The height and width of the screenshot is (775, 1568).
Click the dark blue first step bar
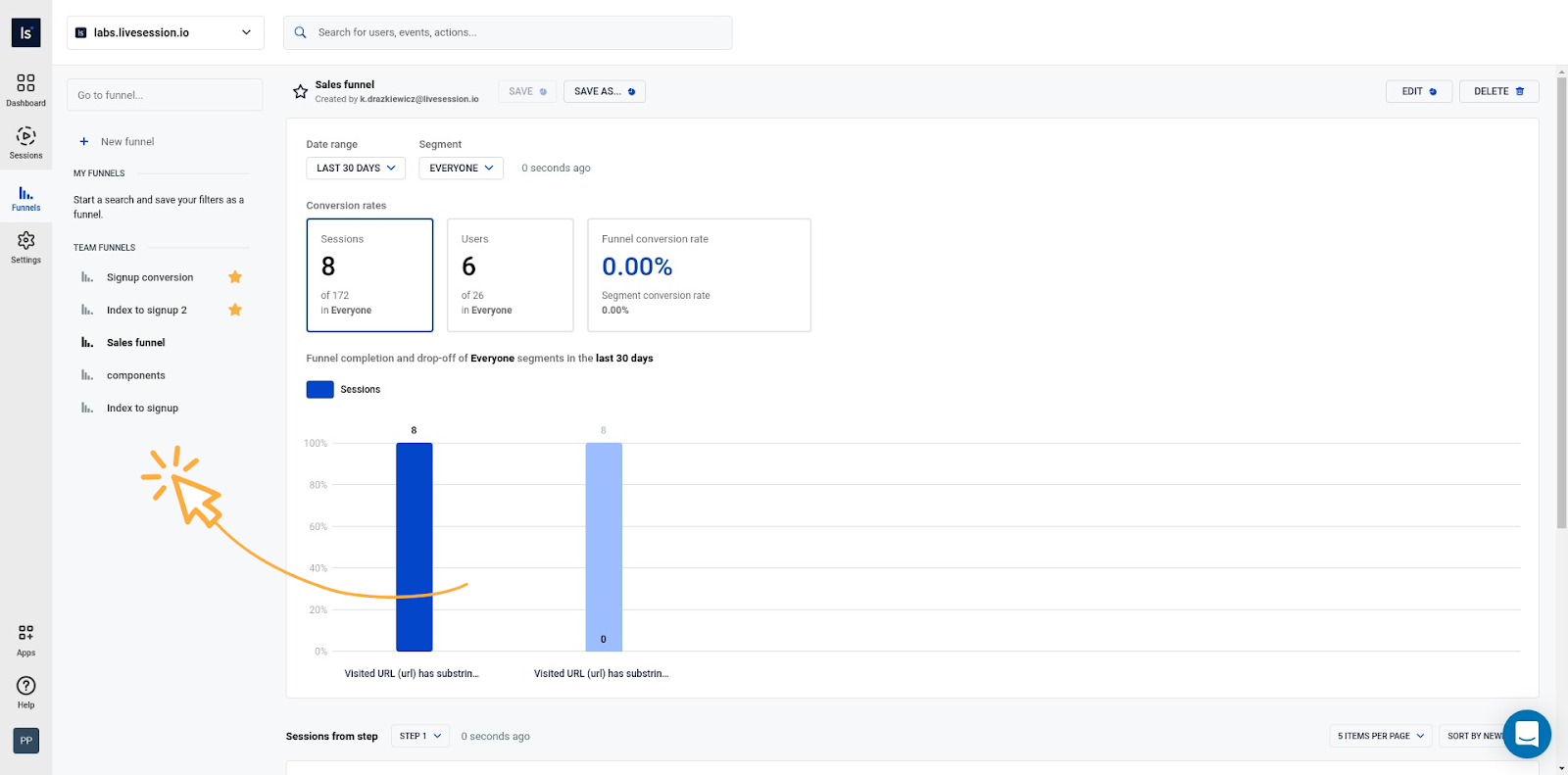pos(415,547)
